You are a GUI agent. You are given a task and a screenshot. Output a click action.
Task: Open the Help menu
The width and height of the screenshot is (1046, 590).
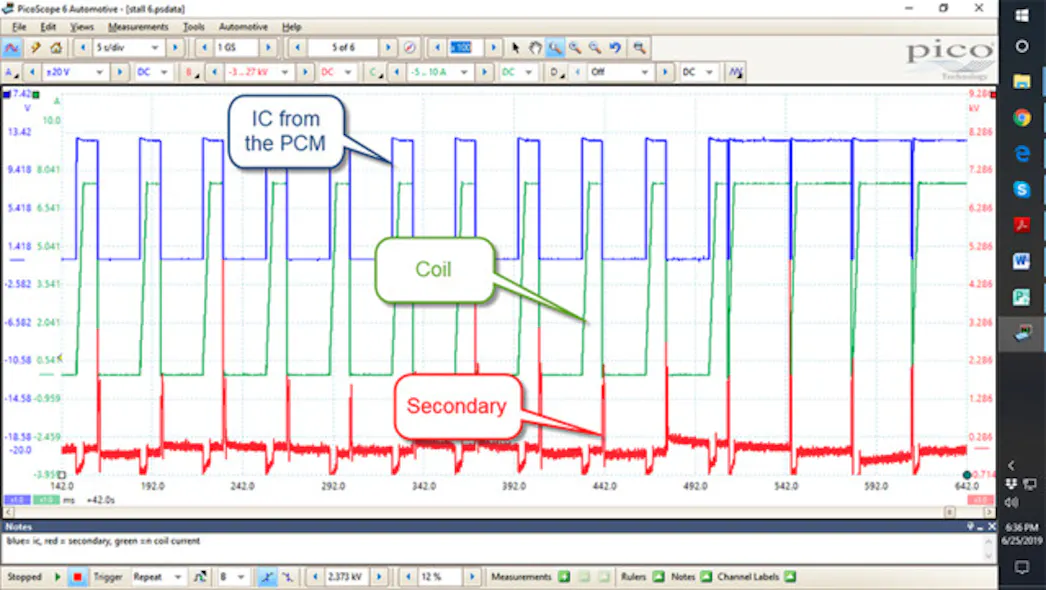pos(292,27)
